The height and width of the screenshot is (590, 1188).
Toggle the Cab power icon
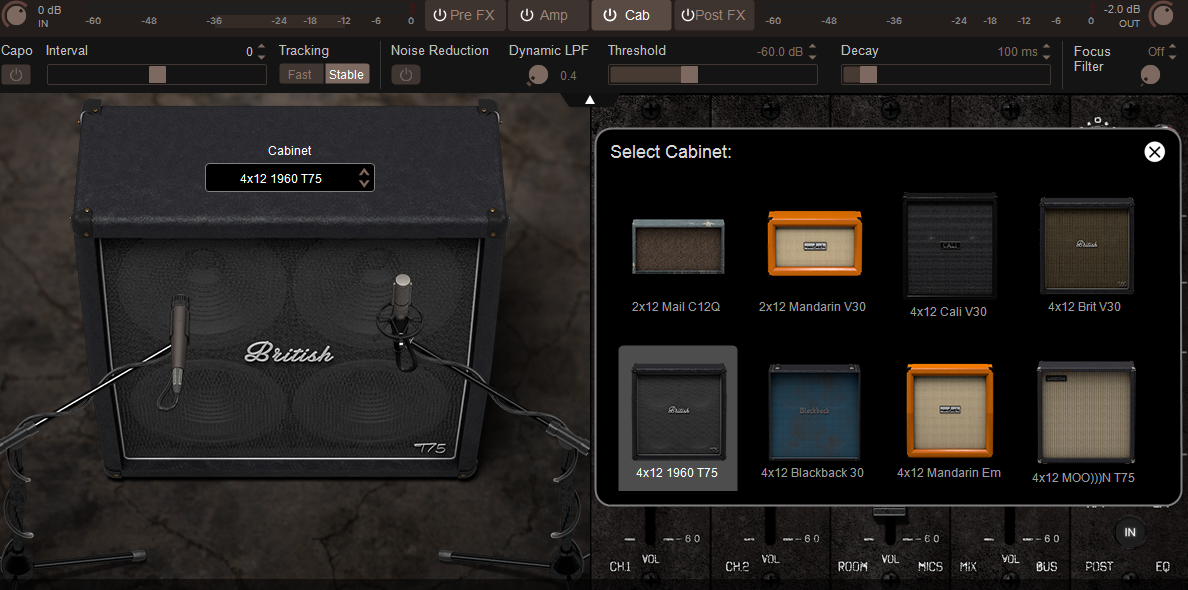(x=610, y=15)
